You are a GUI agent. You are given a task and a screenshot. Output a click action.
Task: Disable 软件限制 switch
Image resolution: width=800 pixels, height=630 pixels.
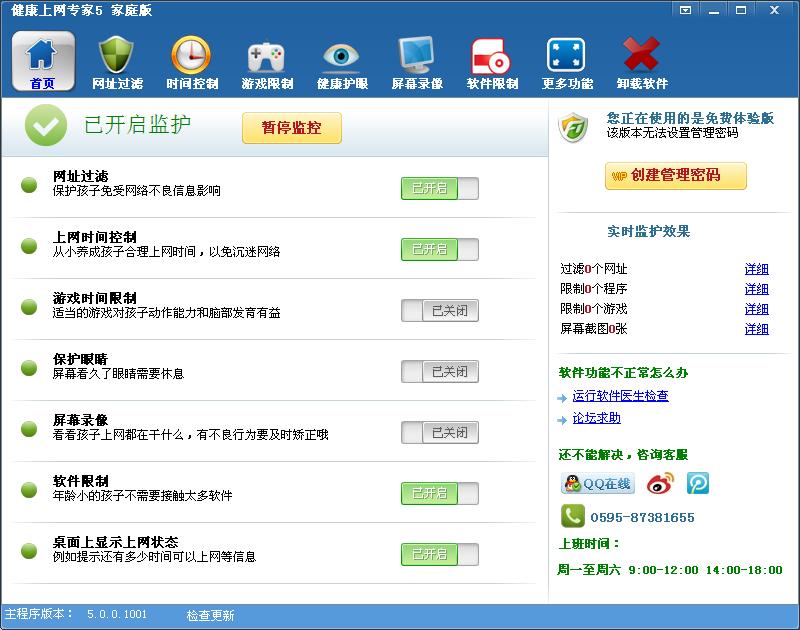point(440,493)
